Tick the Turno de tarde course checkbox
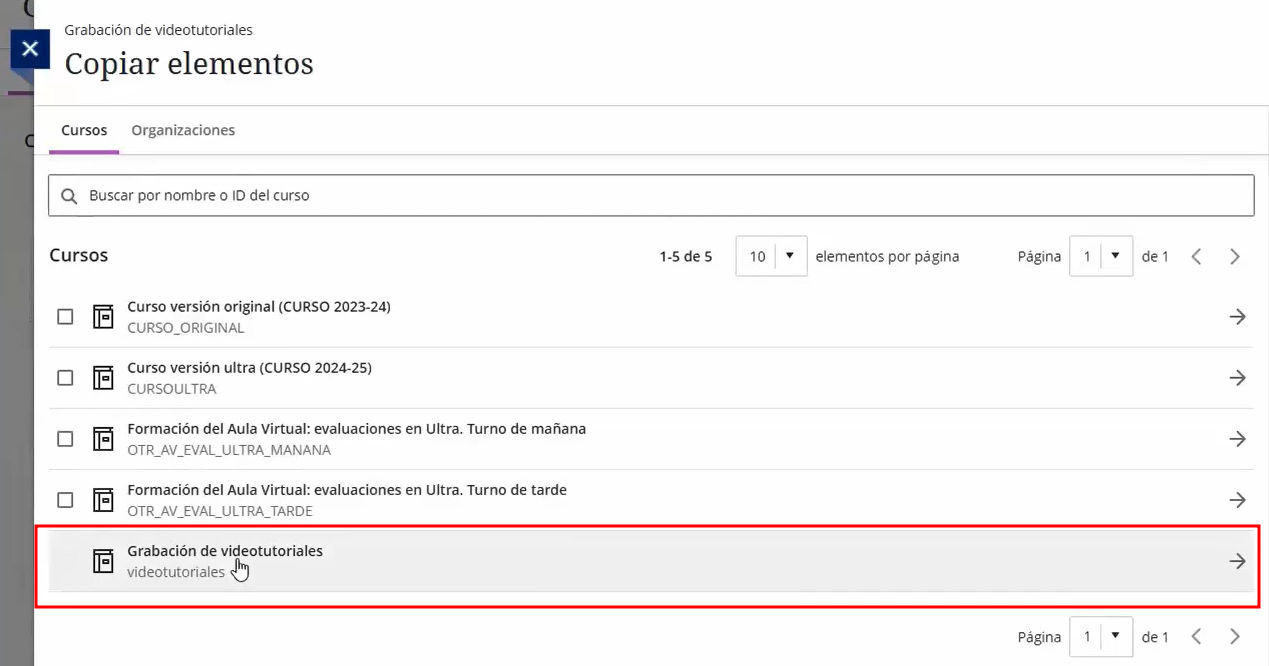 [x=65, y=500]
